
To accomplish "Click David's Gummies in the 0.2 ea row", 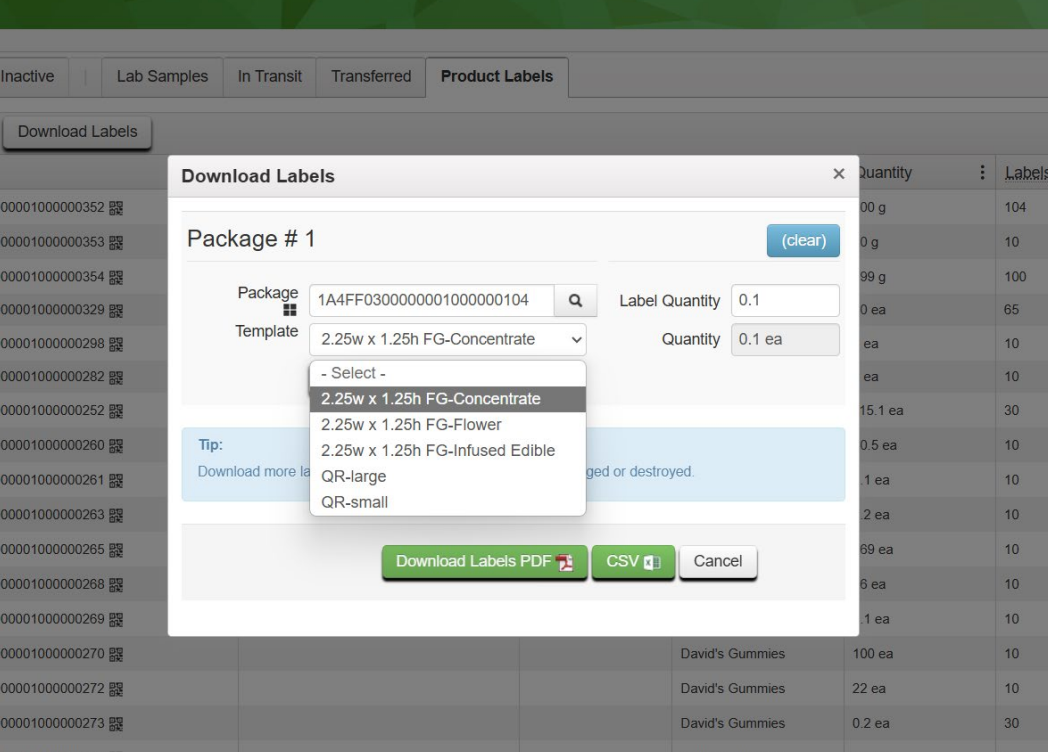I will coord(733,723).
